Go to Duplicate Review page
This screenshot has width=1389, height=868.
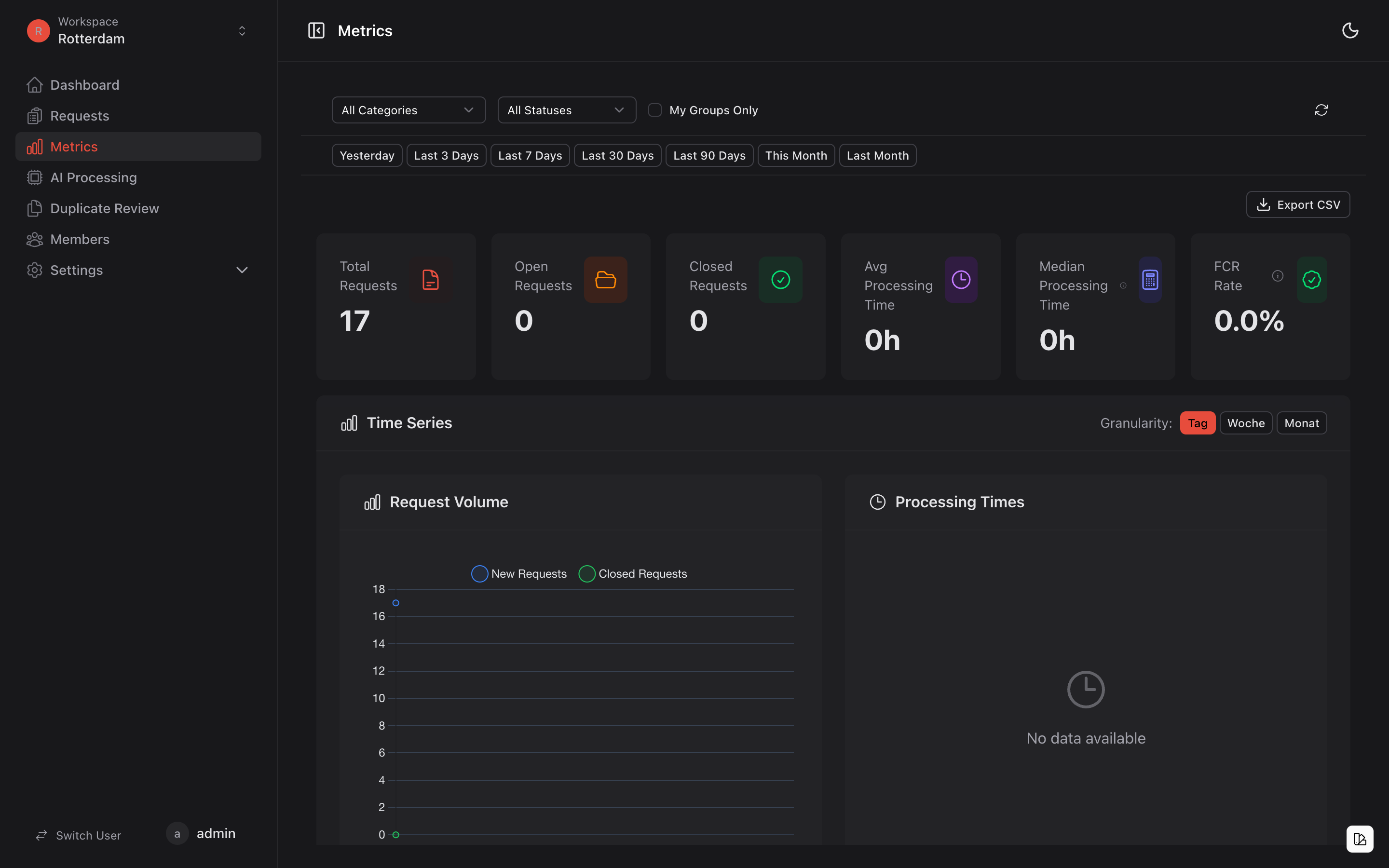104,208
